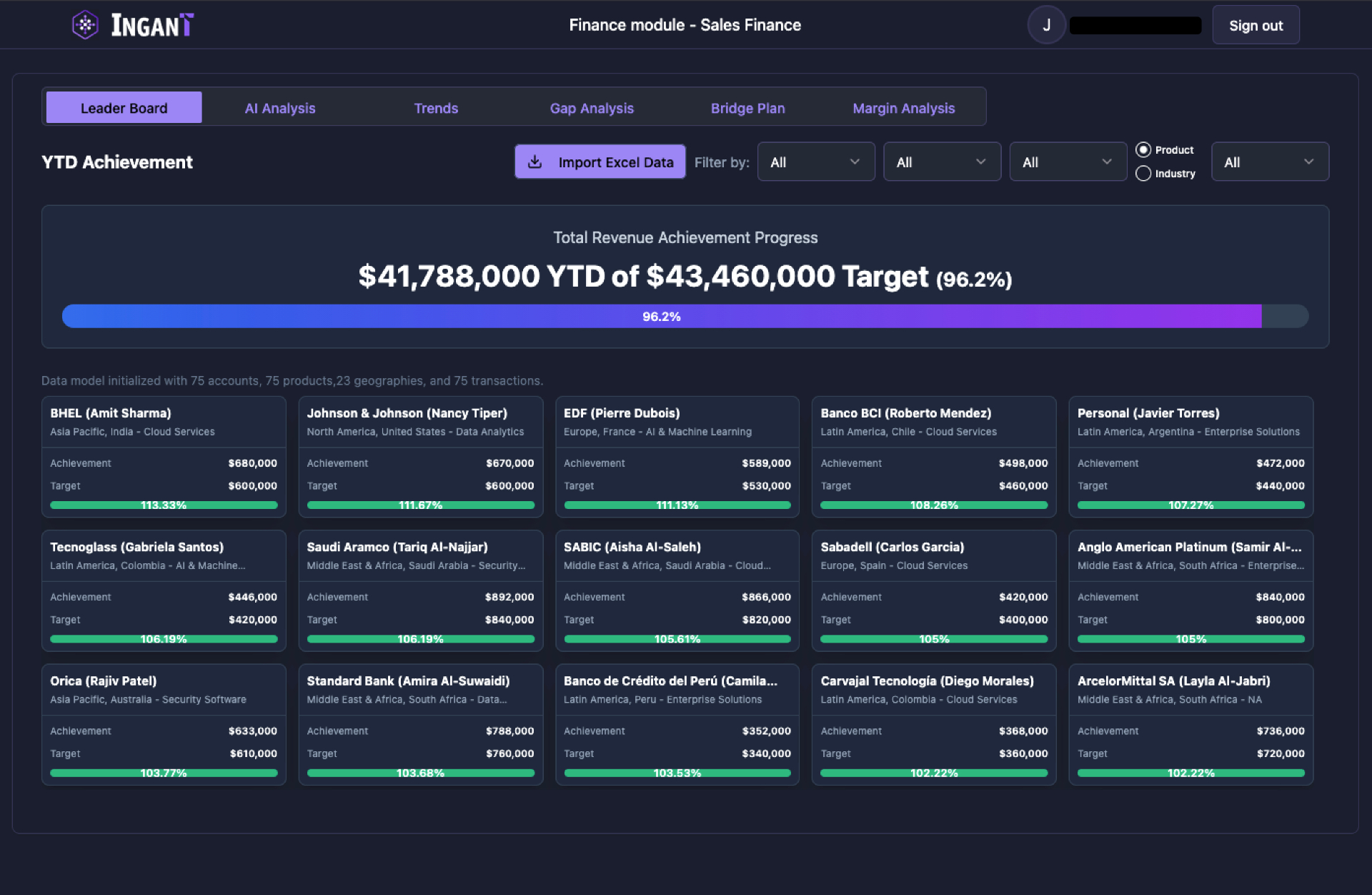Select the SABIC (Aisha Al-Saleh) title
Image resolution: width=1372 pixels, height=895 pixels.
632,547
